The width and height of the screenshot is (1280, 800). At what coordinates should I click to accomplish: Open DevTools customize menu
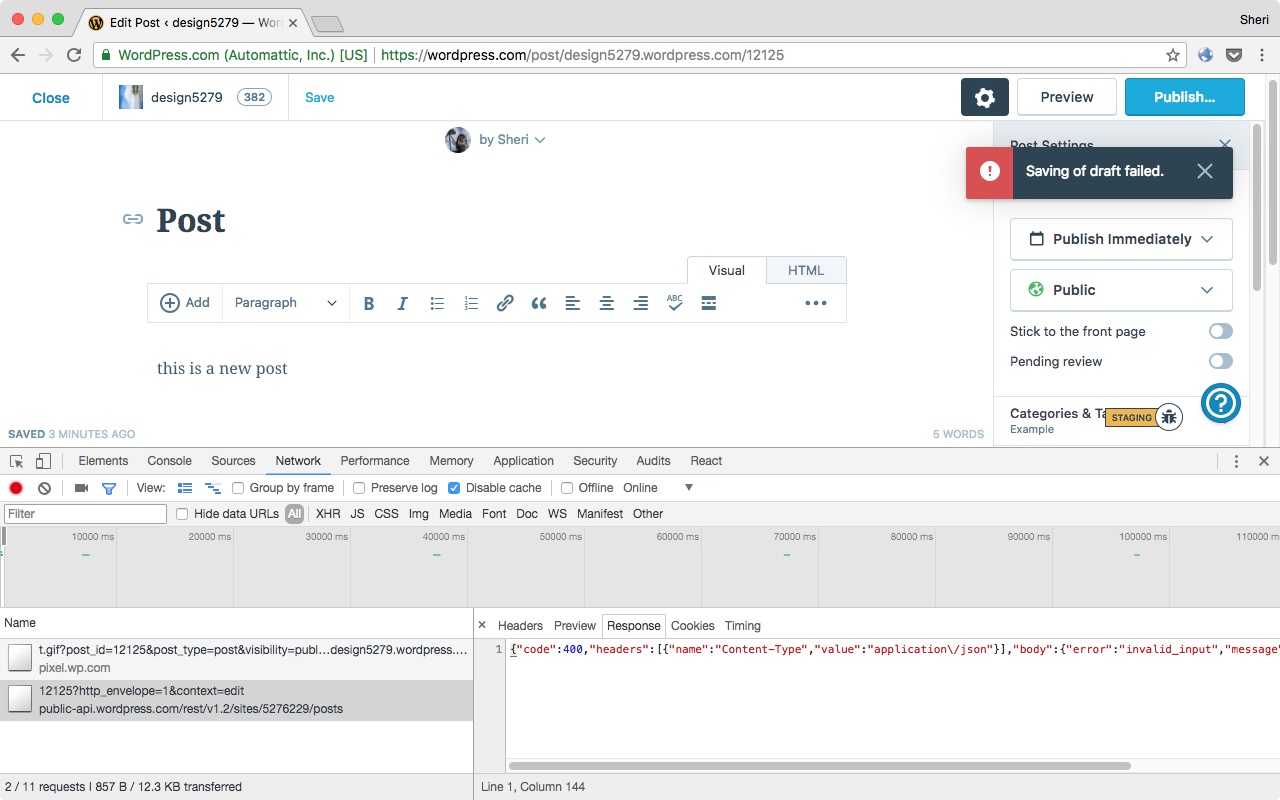(x=1236, y=461)
